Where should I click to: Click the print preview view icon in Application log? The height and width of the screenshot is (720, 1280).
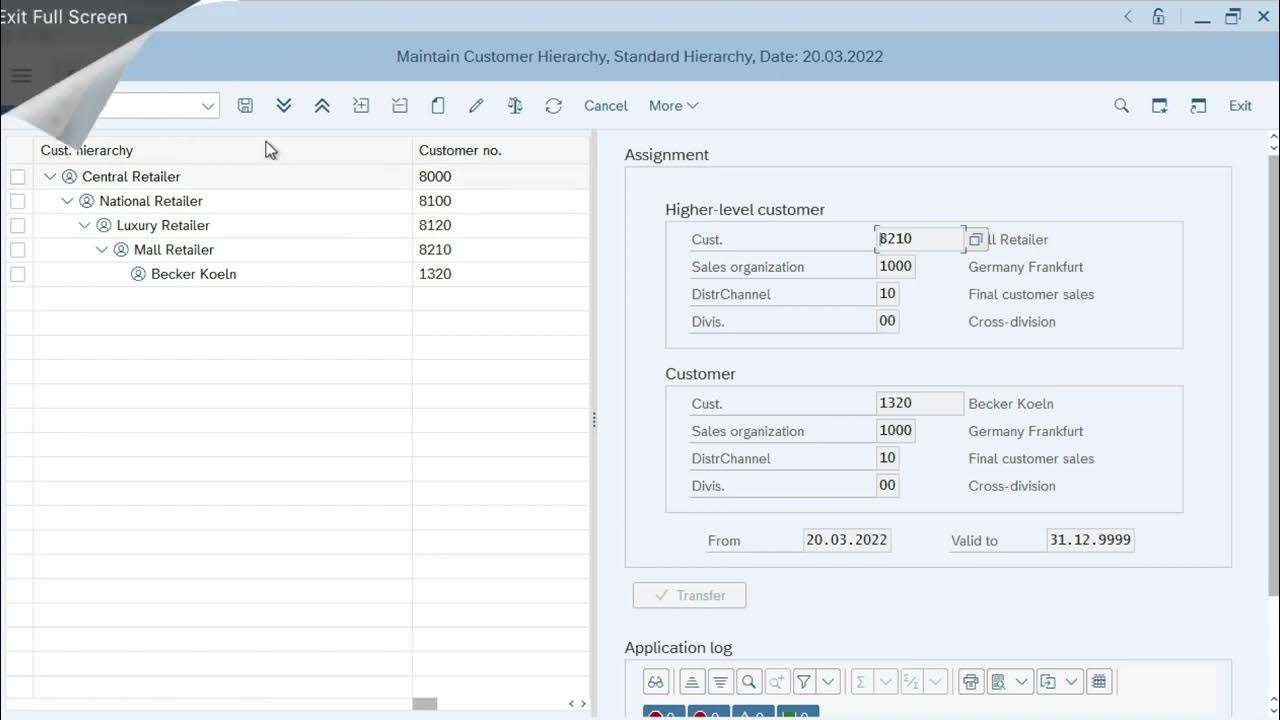click(998, 682)
